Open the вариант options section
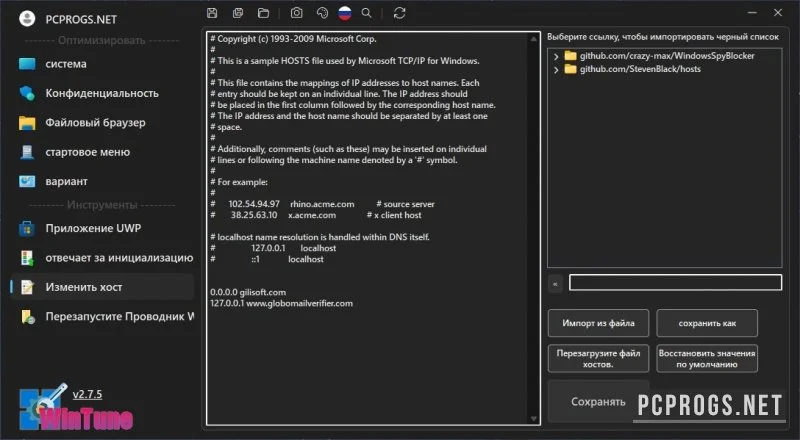The height and width of the screenshot is (440, 800). [x=102, y=181]
